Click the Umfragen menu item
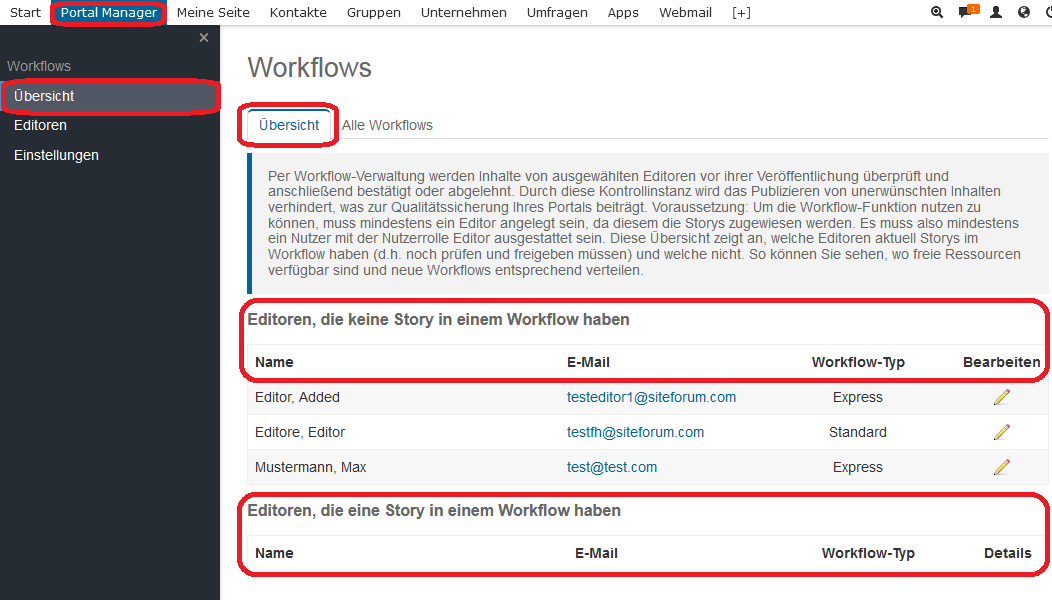Image resolution: width=1052 pixels, height=600 pixels. (x=557, y=12)
